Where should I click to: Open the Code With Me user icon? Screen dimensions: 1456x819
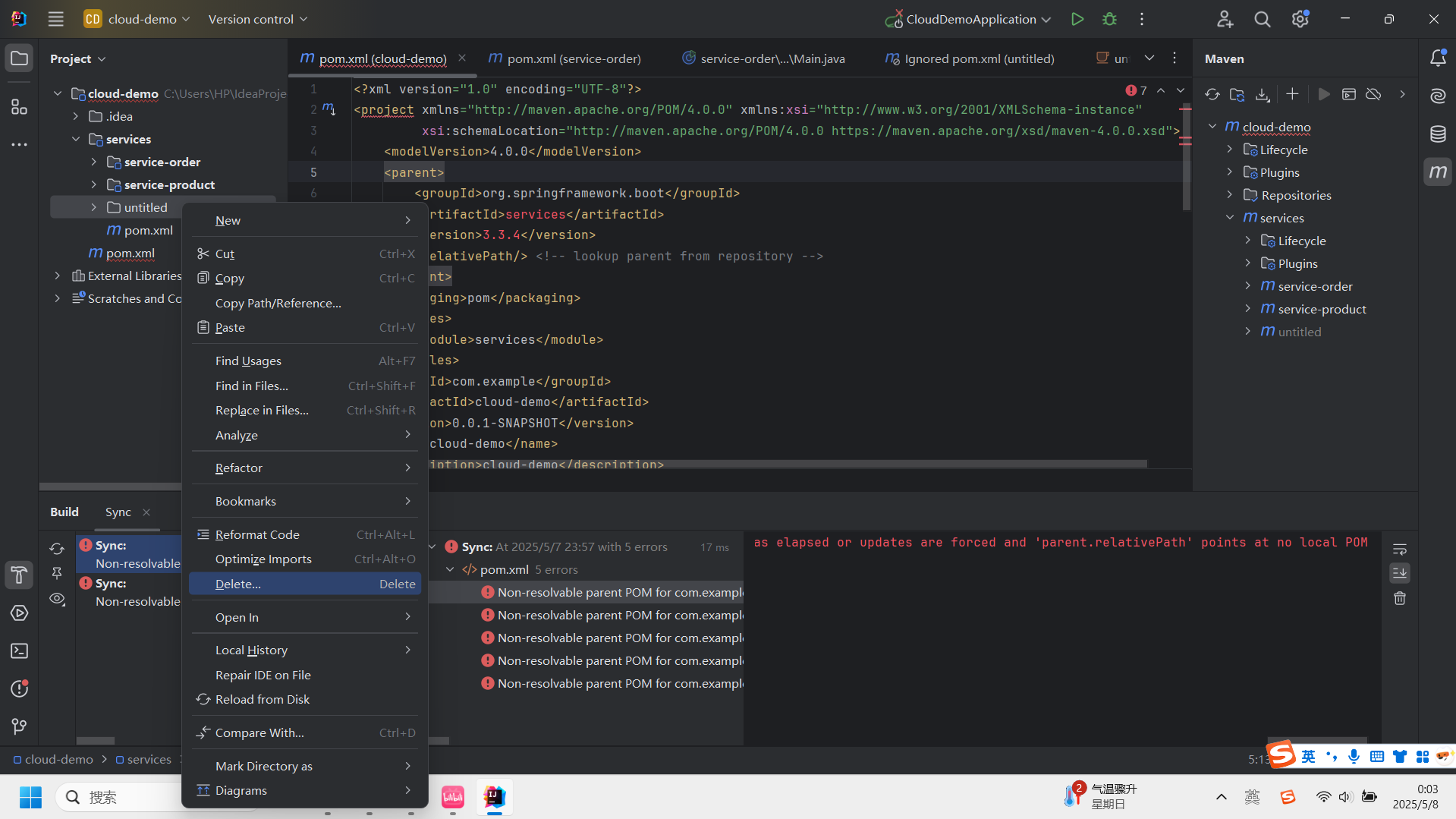[1225, 19]
